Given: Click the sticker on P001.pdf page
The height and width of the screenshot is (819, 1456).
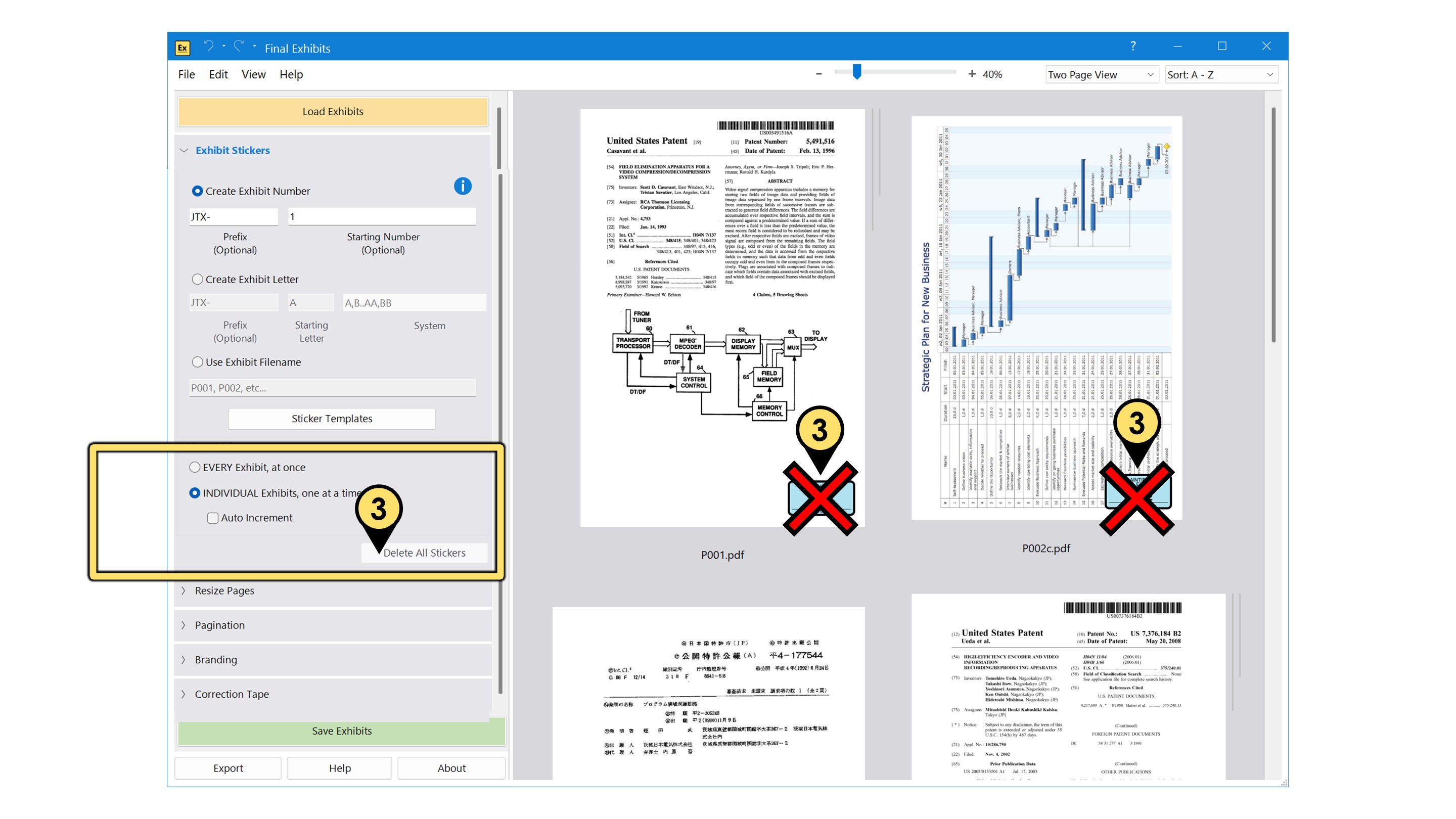Looking at the screenshot, I should (x=821, y=498).
